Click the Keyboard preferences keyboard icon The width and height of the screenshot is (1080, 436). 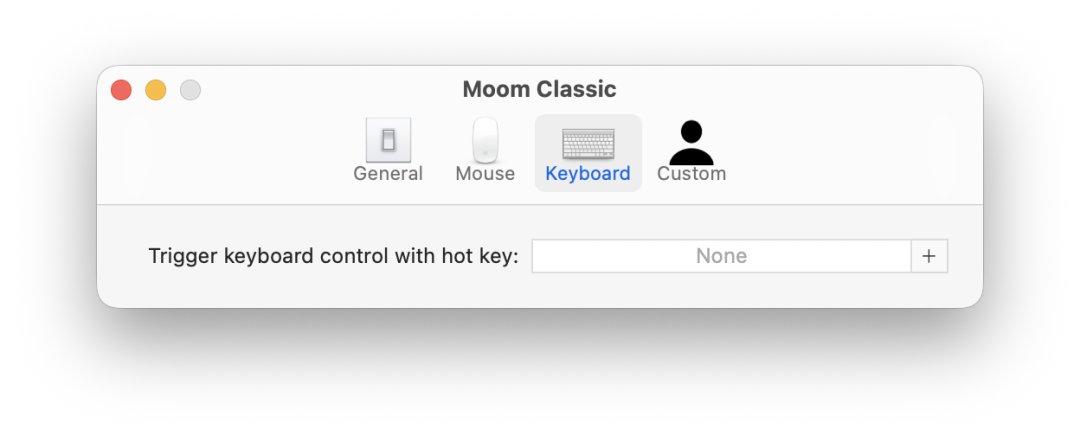588,143
